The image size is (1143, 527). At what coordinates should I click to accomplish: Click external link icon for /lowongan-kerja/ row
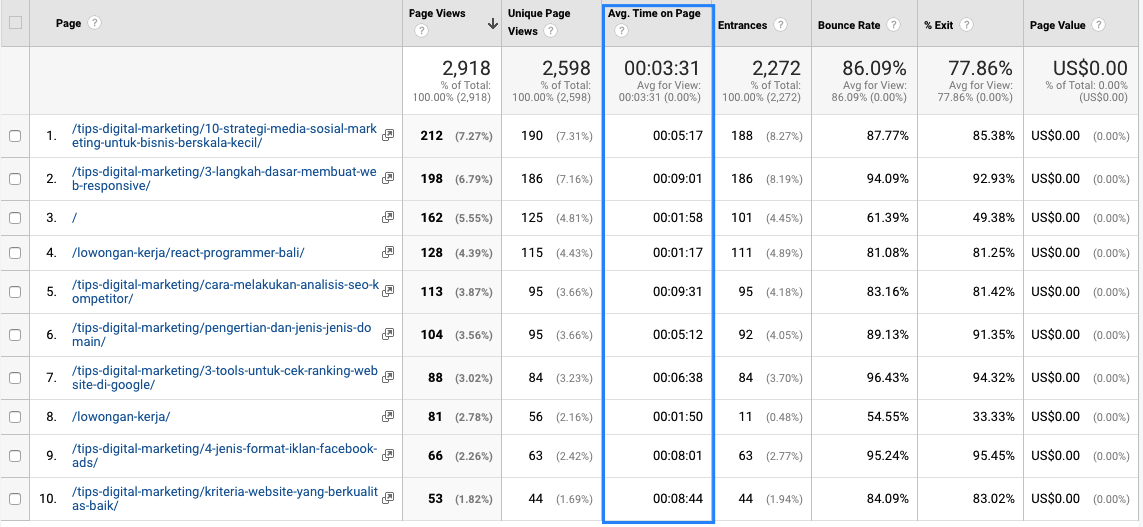(x=388, y=416)
